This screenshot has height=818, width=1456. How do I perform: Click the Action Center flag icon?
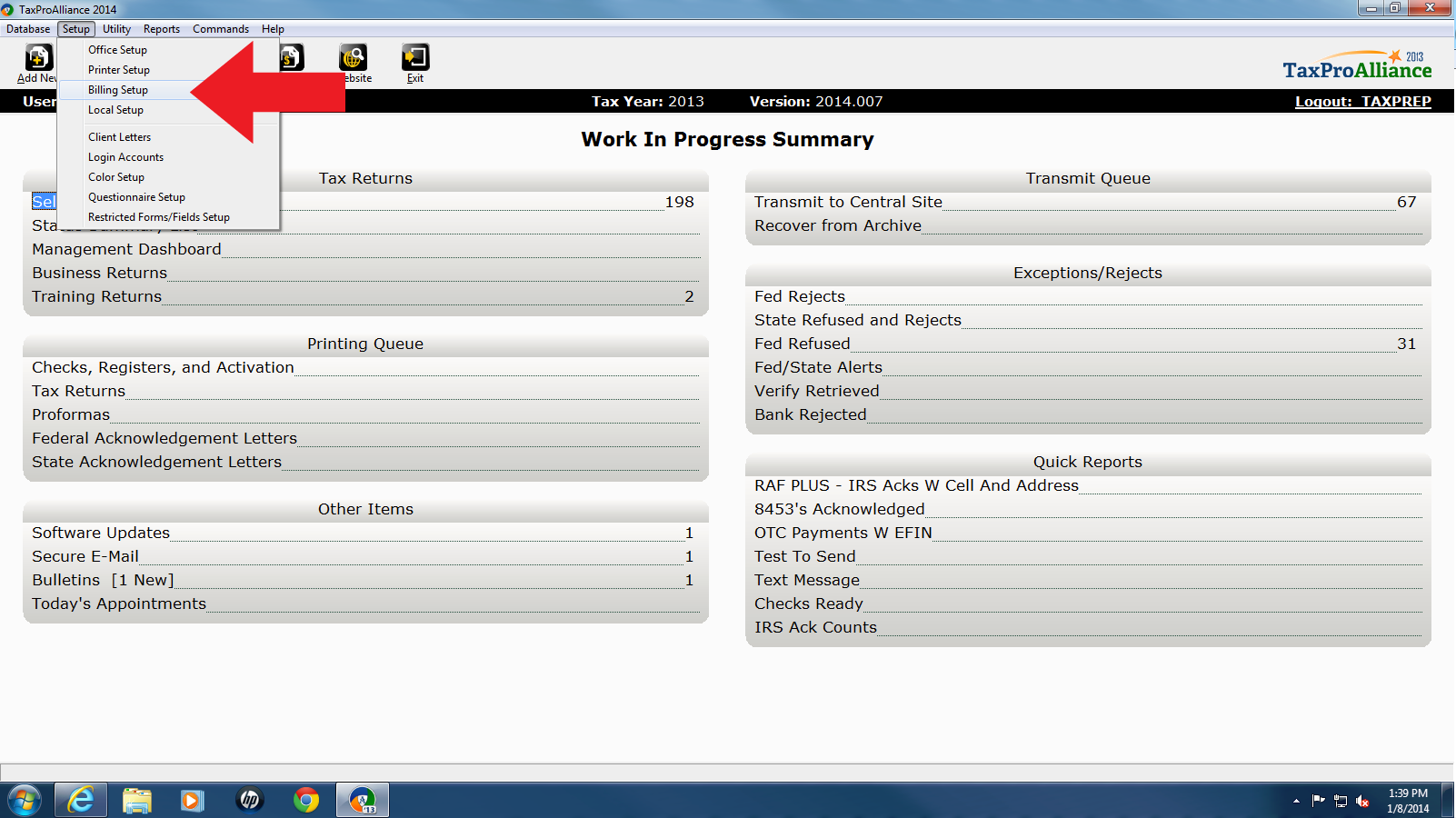pos(1318,801)
